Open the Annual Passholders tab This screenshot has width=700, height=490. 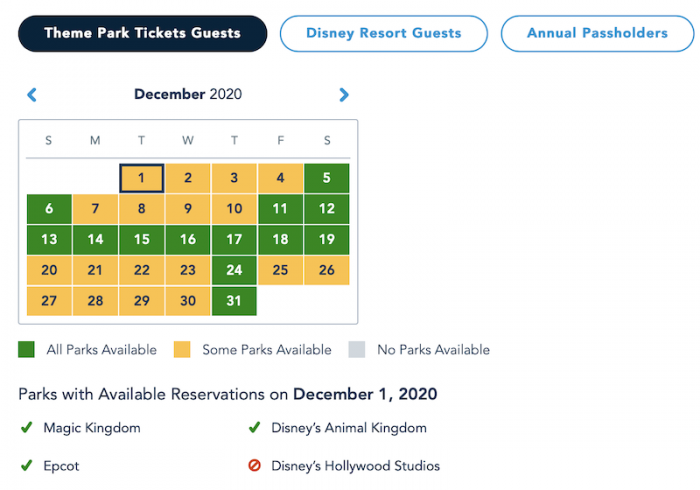coord(597,33)
